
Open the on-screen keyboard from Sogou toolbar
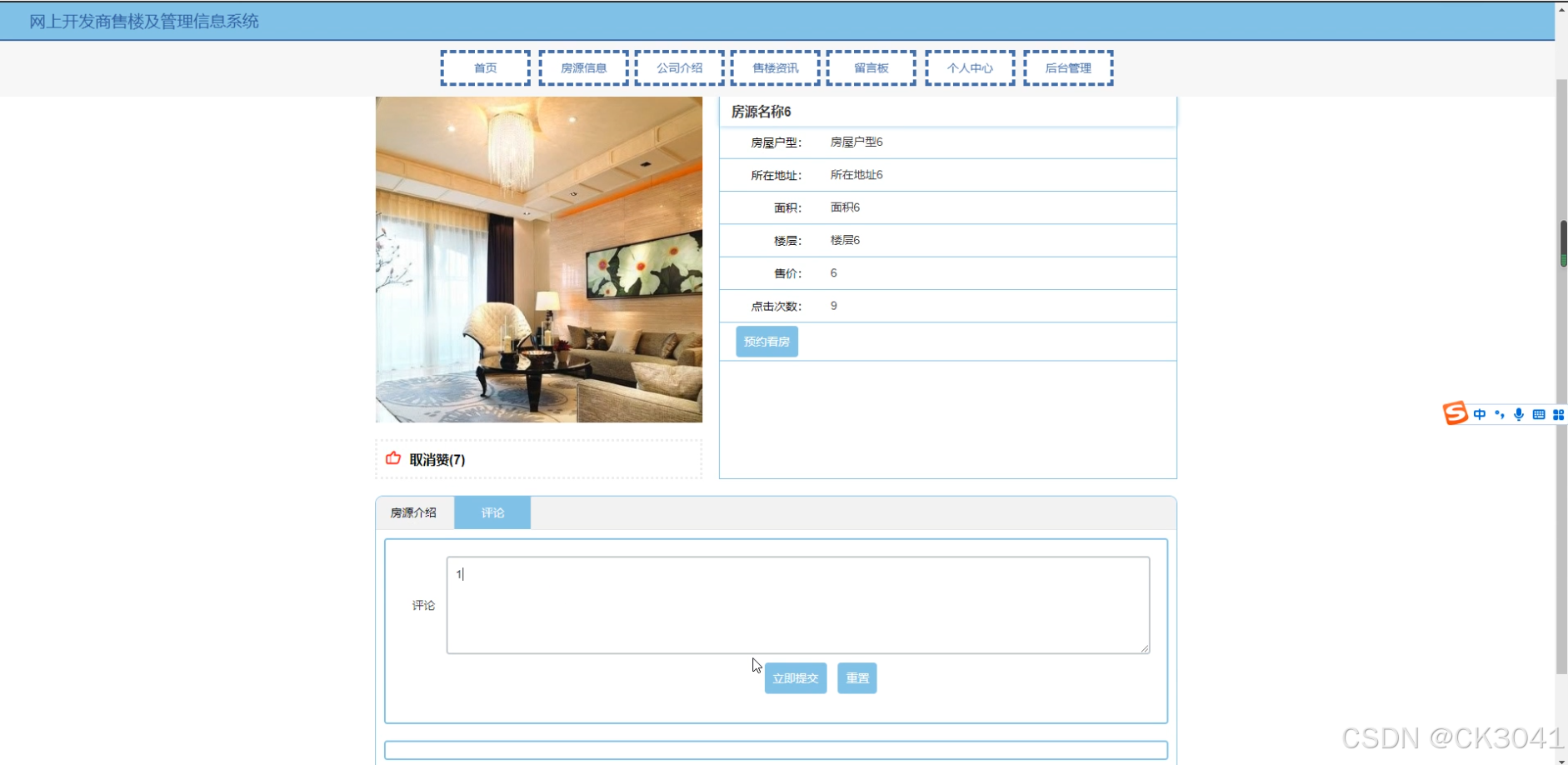[x=1540, y=414]
